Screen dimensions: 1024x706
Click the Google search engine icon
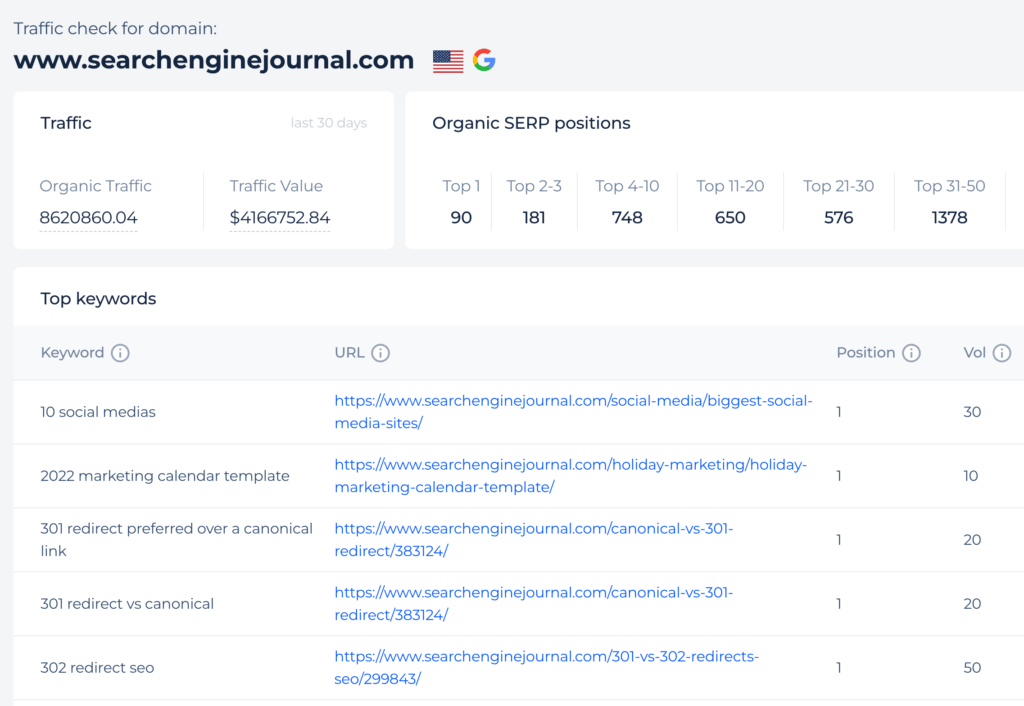click(x=485, y=60)
